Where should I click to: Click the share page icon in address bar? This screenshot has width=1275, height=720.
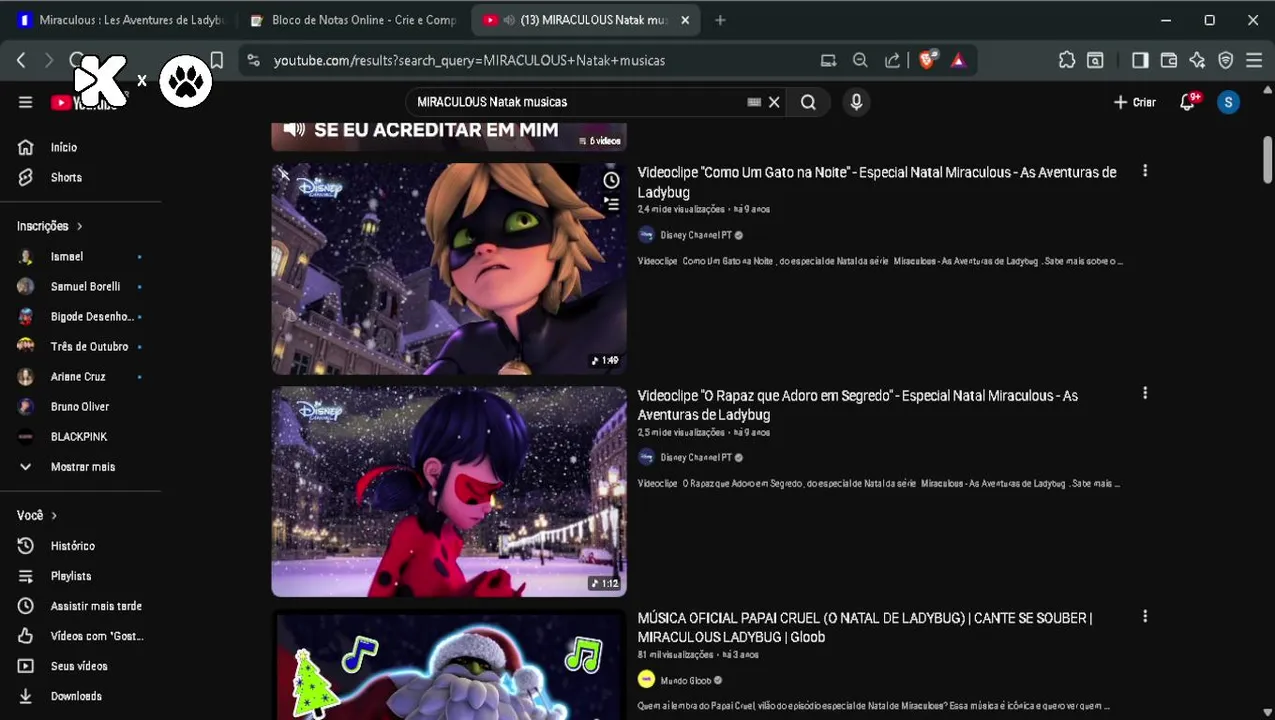click(892, 60)
